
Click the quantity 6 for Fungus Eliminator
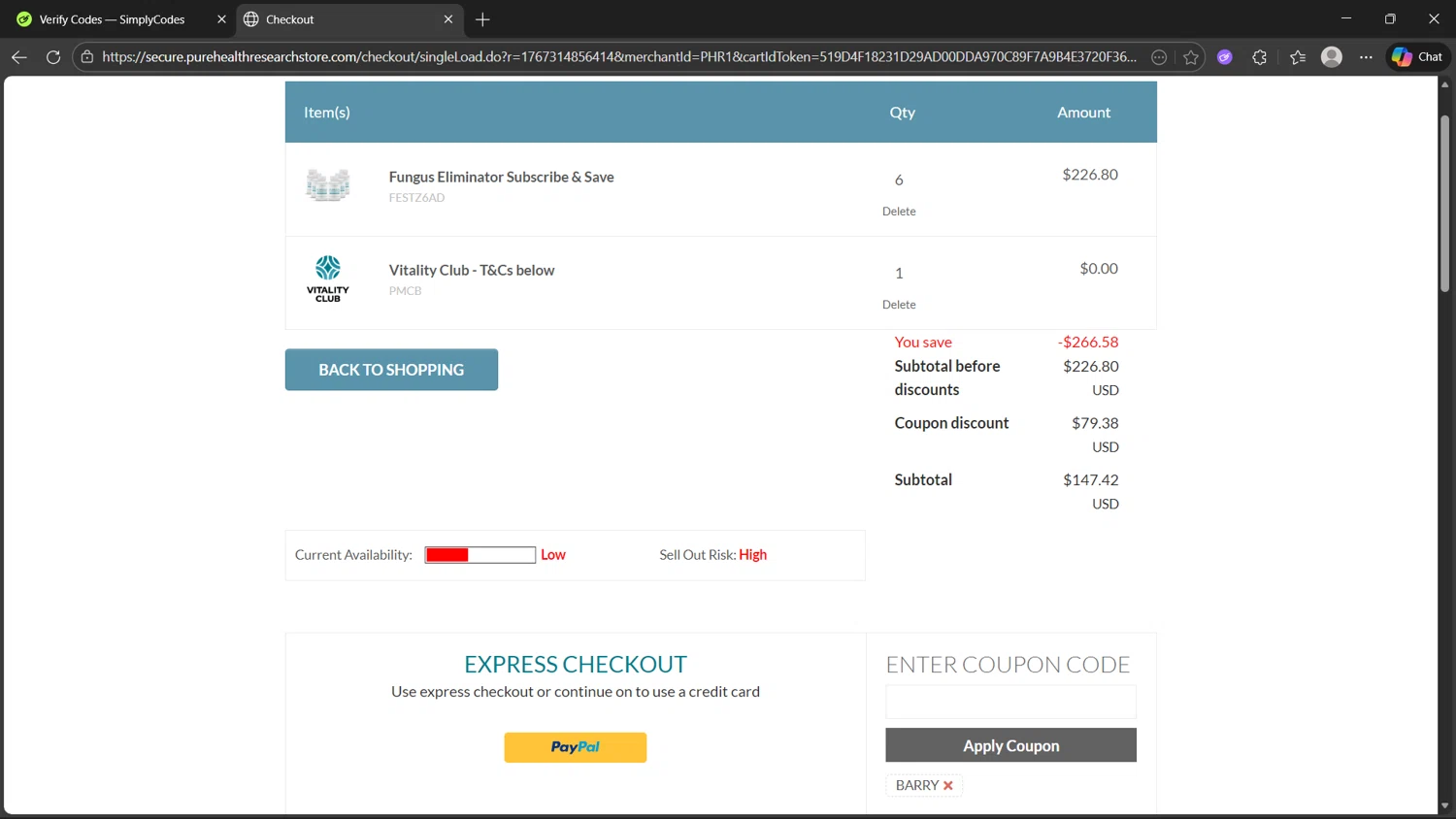899,180
